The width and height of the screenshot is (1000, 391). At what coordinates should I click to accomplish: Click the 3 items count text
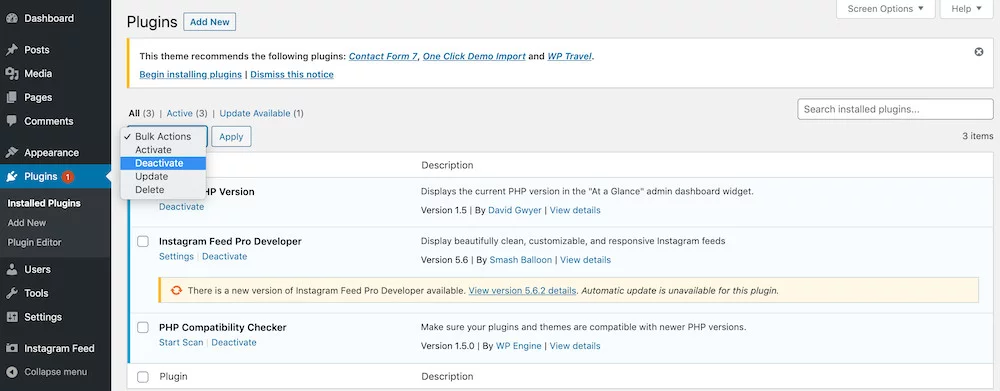[x=978, y=136]
